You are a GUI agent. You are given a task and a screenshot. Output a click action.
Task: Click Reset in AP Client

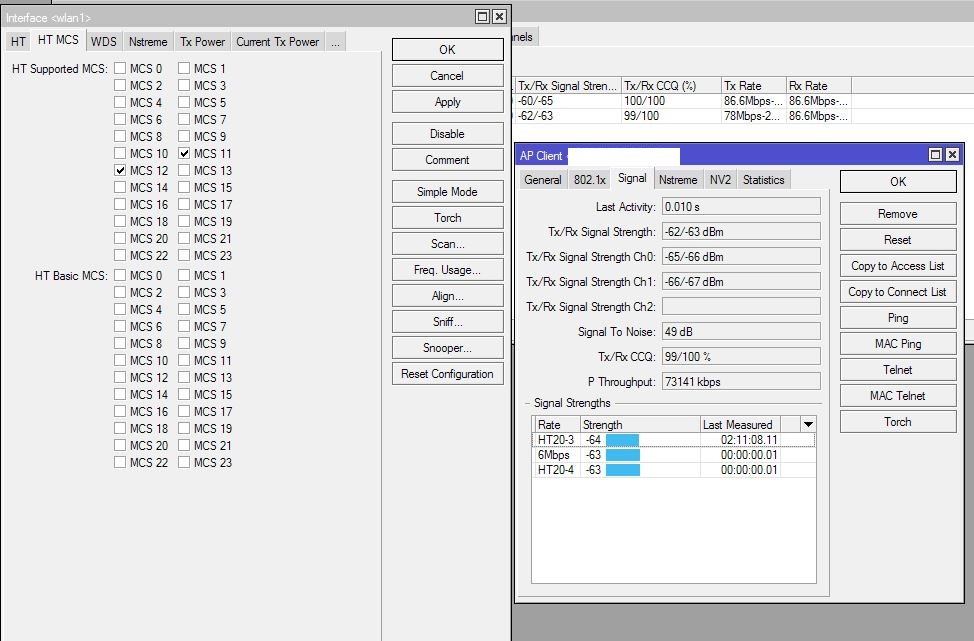tap(898, 240)
